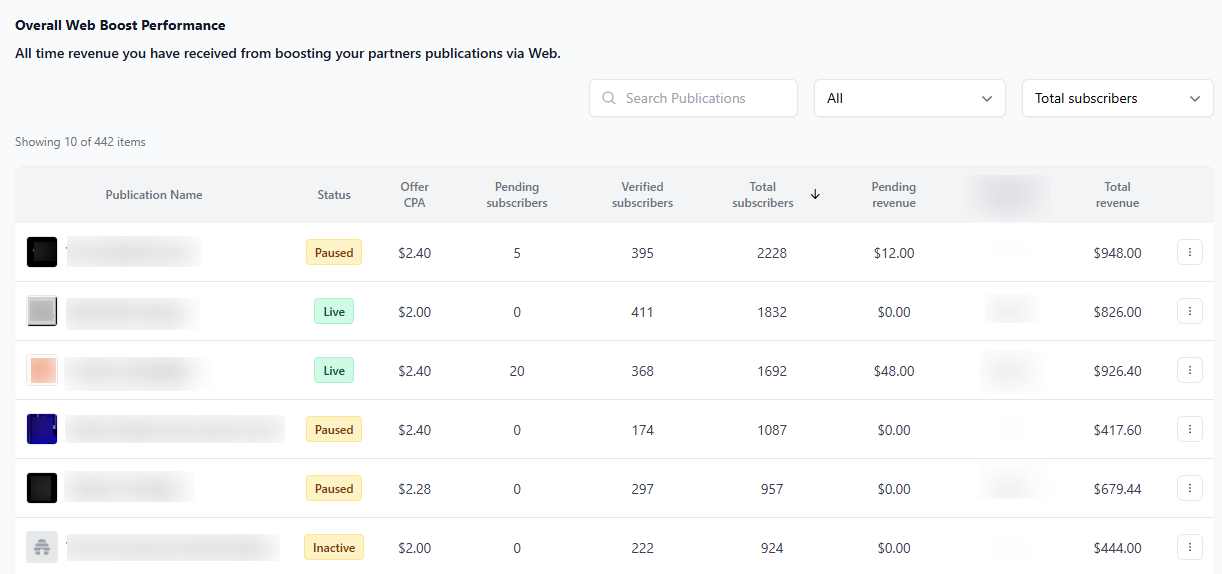
Task: Open the three-dot menu for the $679.44 row
Action: pyautogui.click(x=1189, y=489)
